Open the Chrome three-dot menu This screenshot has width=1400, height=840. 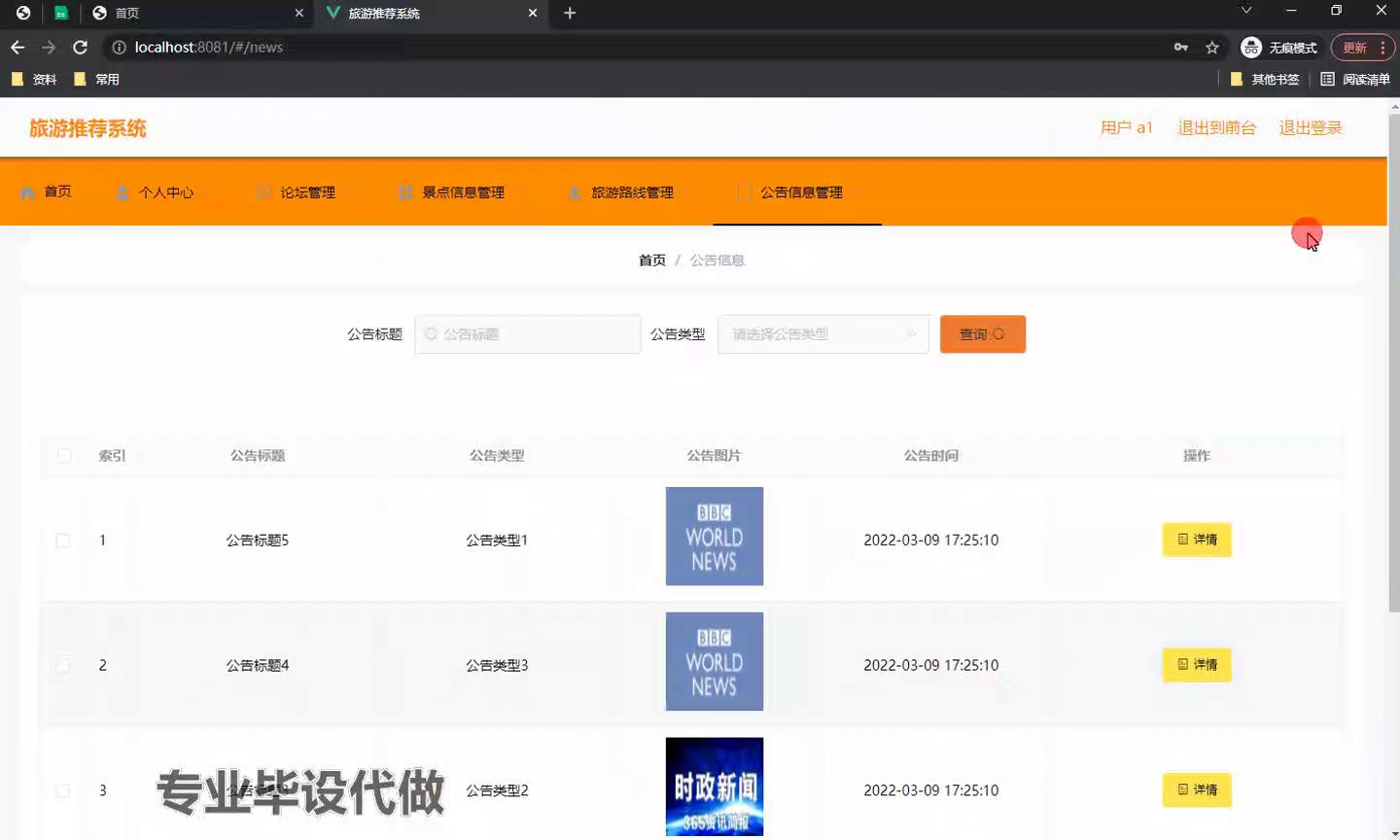tap(1382, 47)
